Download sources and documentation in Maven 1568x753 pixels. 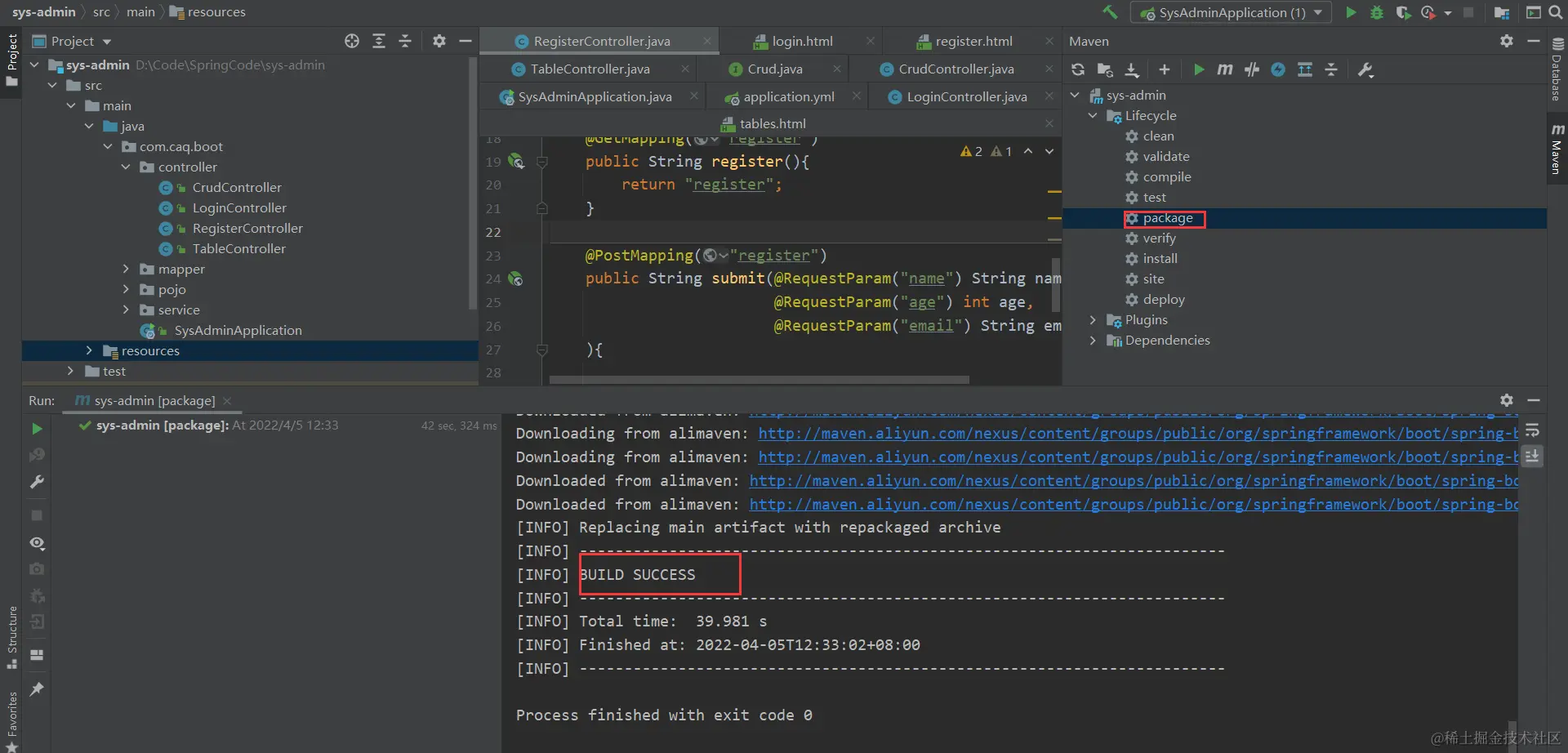[1132, 69]
